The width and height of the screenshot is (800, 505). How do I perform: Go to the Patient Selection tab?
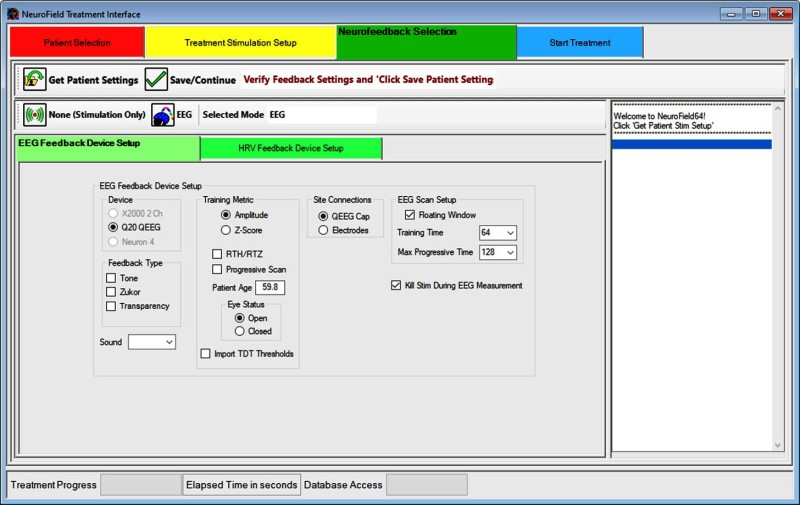77,43
